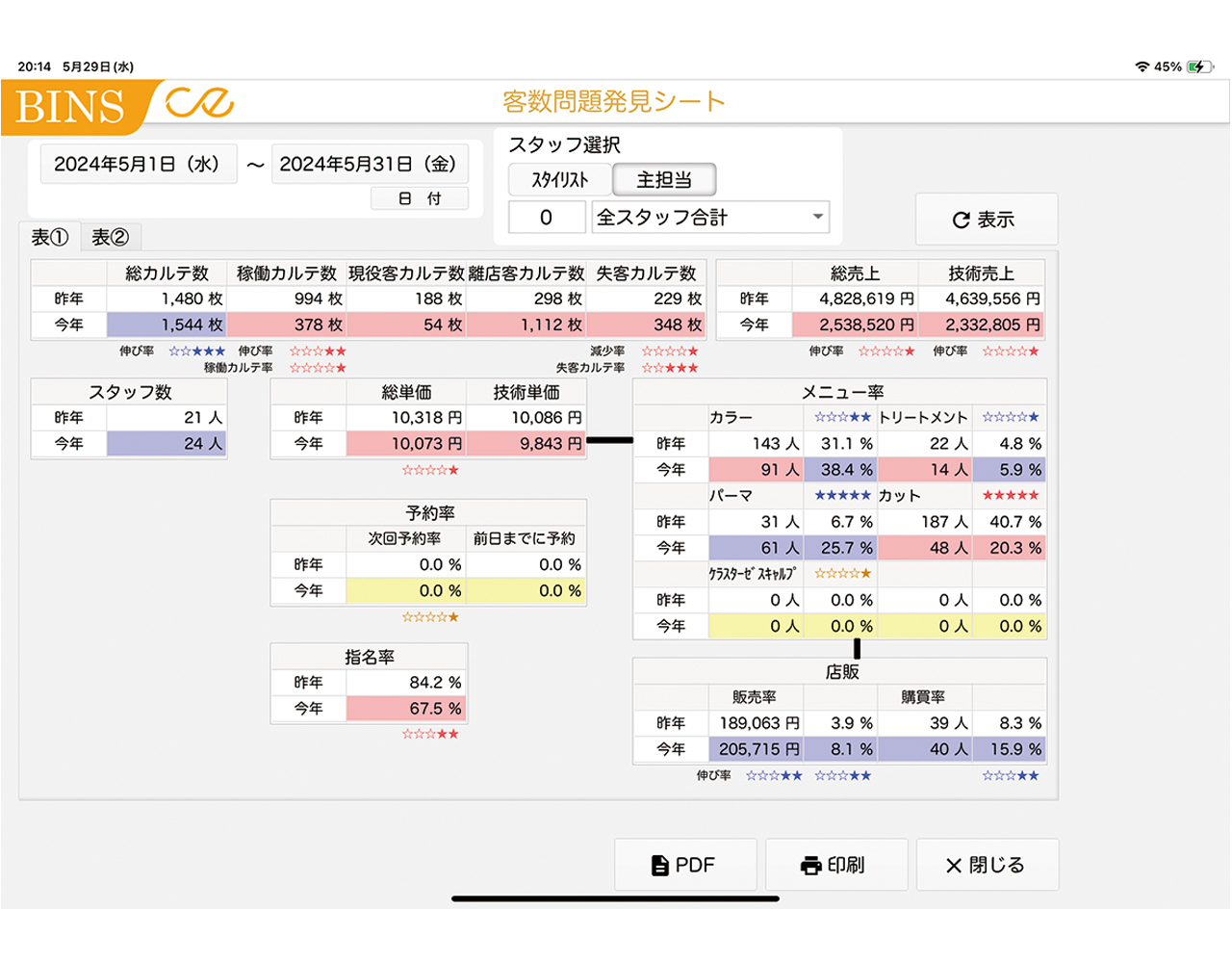Check the Wi-Fi status icon
1232x962 pixels.
click(1142, 66)
